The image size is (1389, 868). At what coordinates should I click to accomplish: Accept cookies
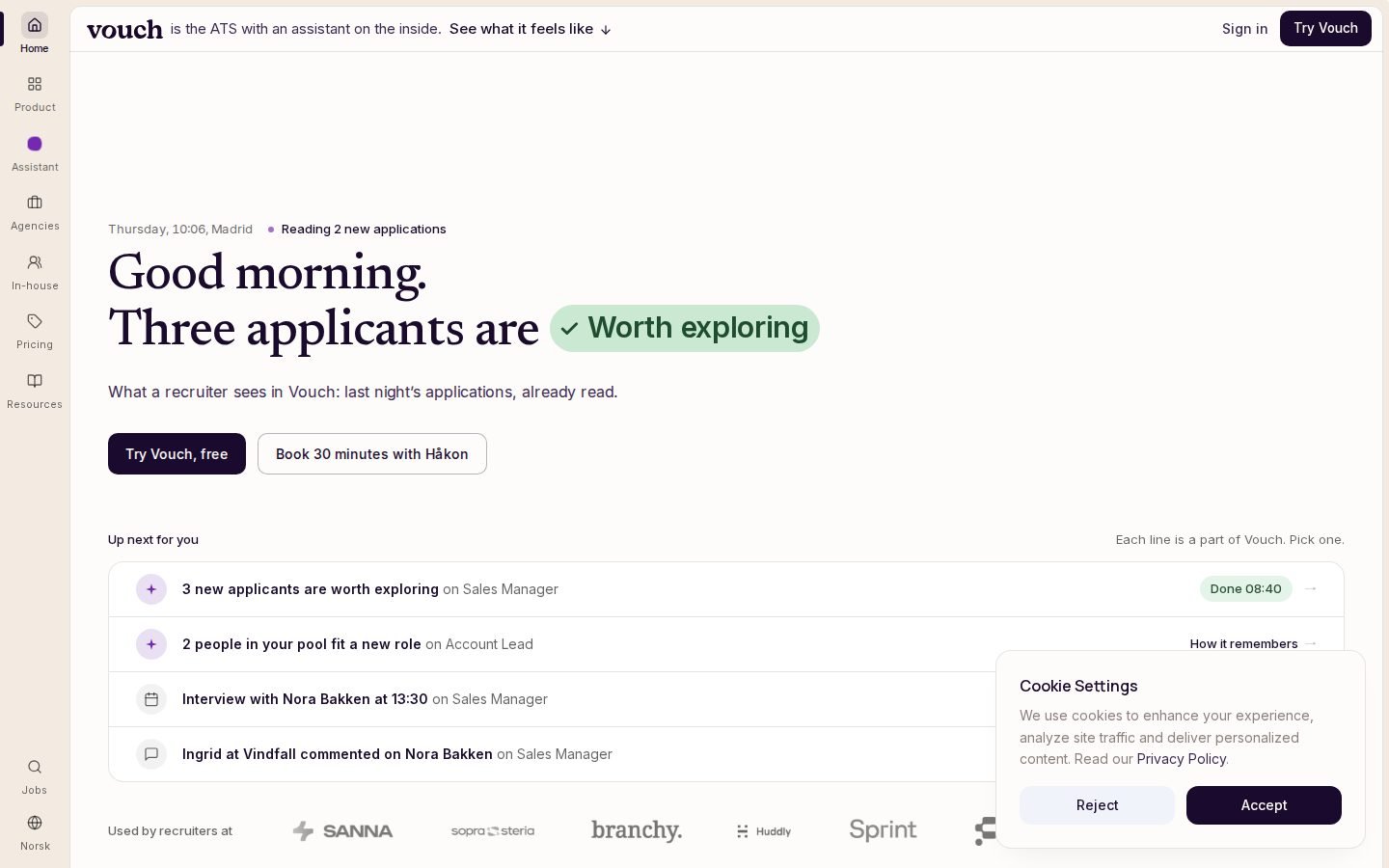click(1264, 805)
